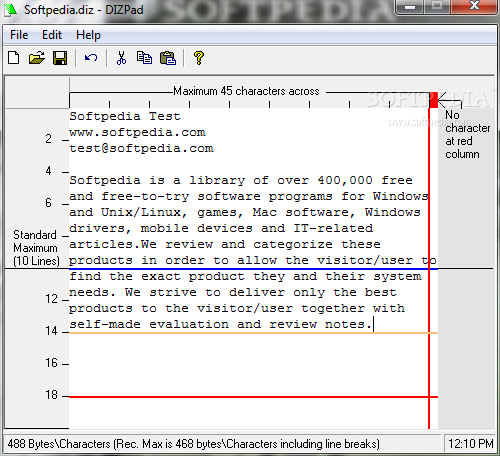500x456 pixels.
Task: Click line 'and free-to-try software programs'
Action: coord(249,196)
